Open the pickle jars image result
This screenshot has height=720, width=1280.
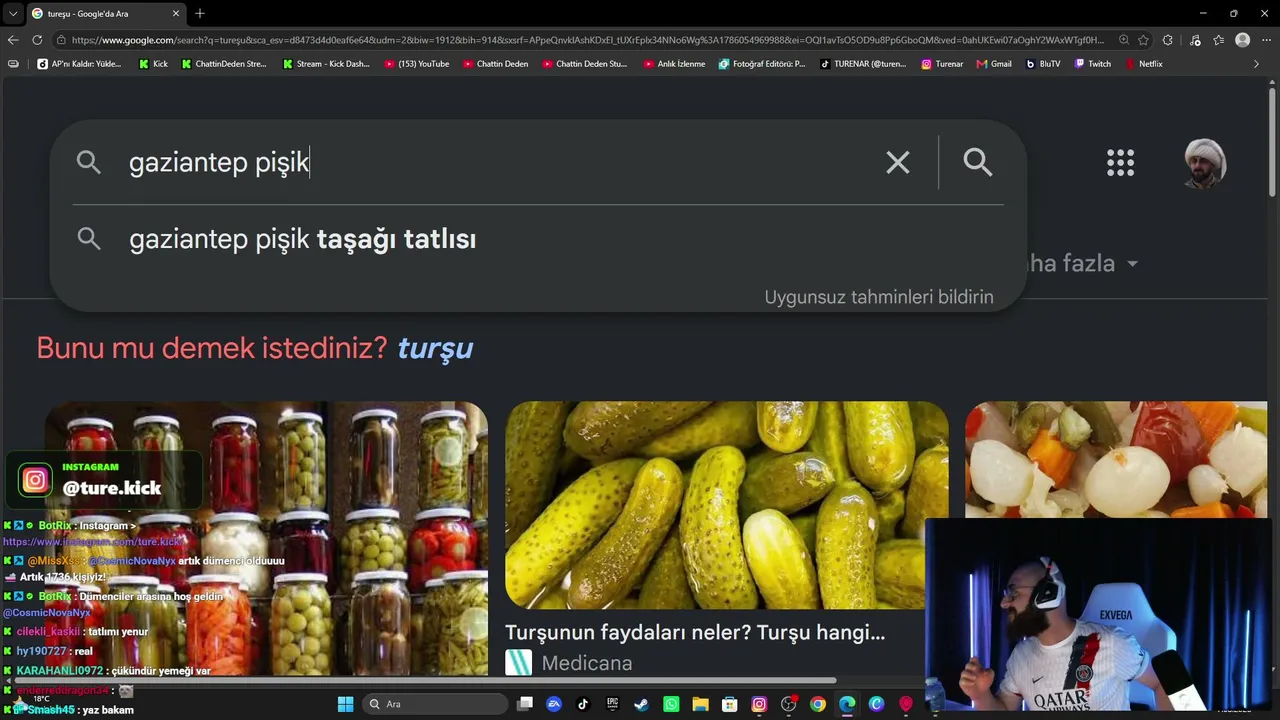coord(266,538)
